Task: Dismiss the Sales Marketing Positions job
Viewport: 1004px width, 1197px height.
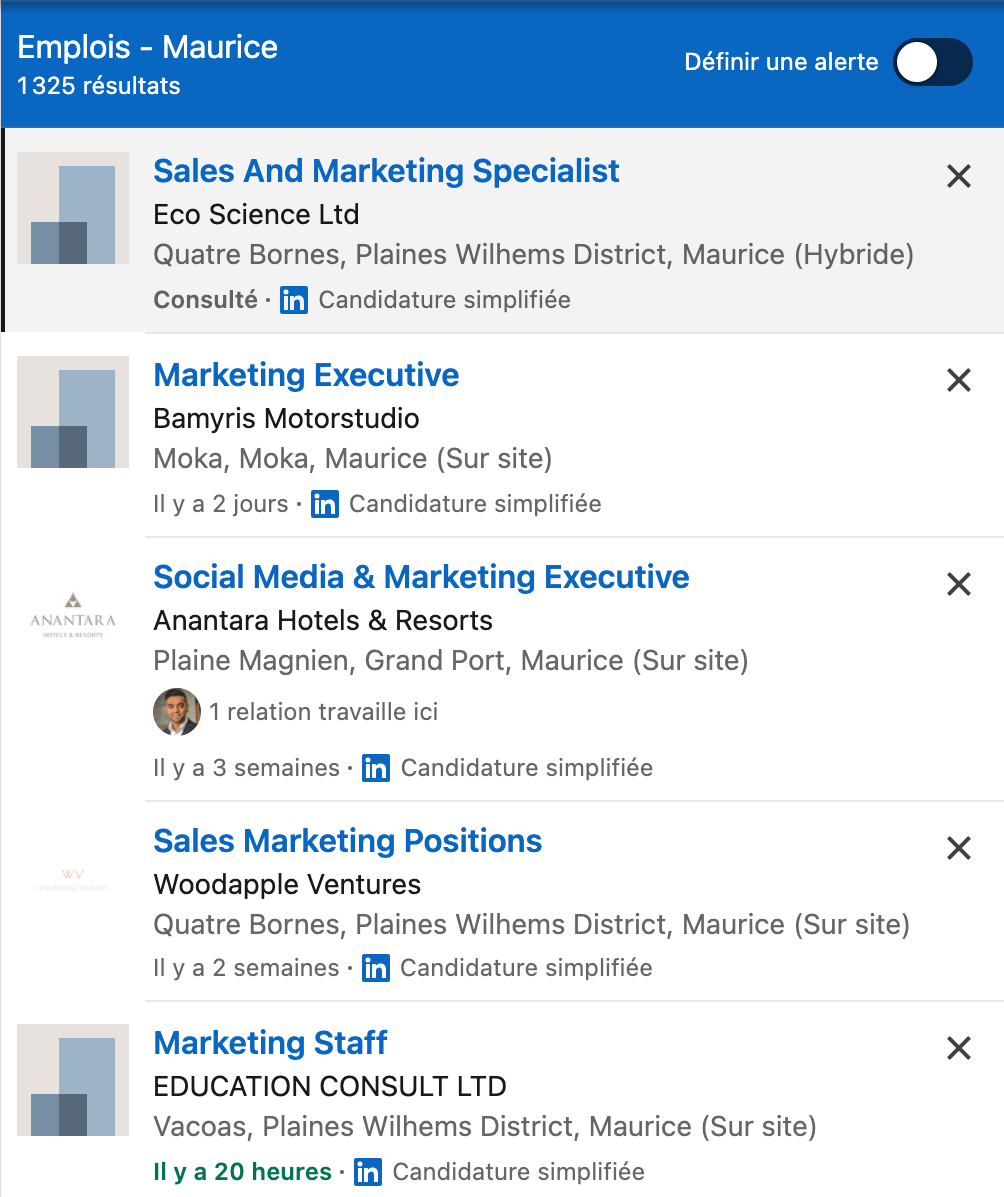Action: pos(958,848)
